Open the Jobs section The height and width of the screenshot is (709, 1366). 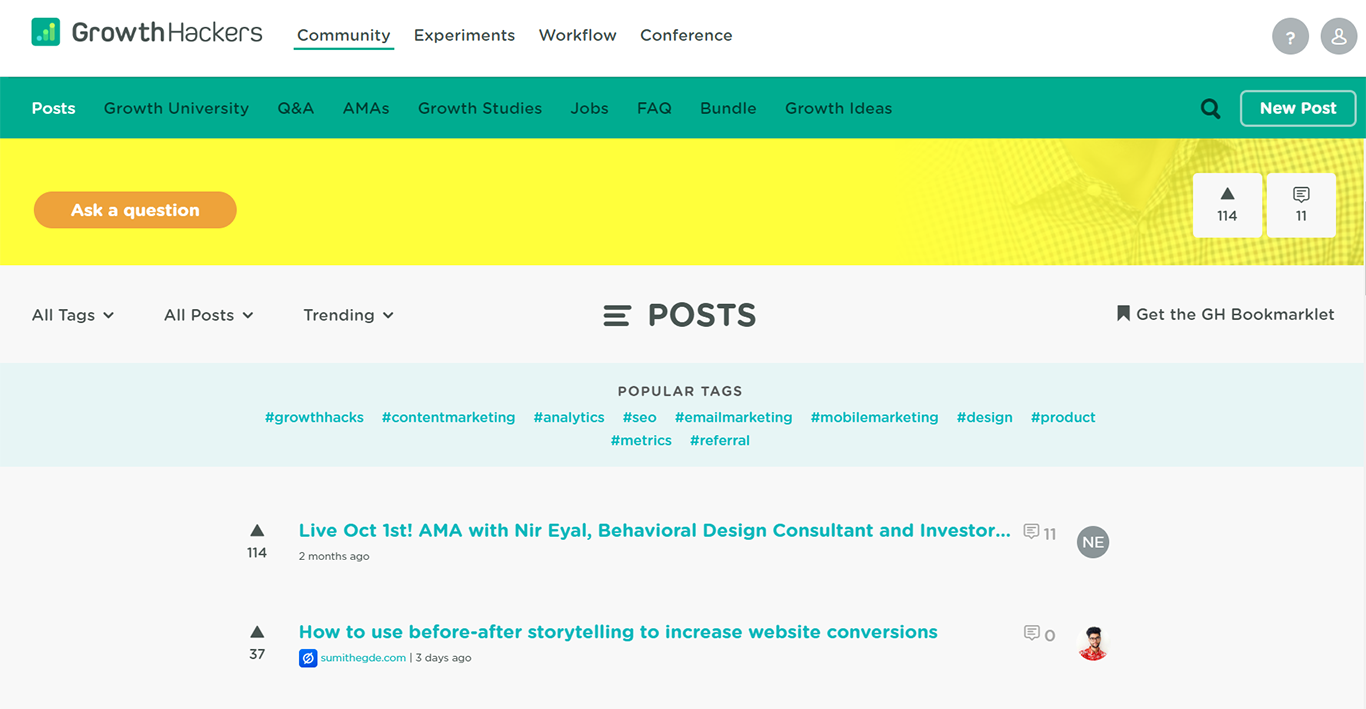[589, 108]
